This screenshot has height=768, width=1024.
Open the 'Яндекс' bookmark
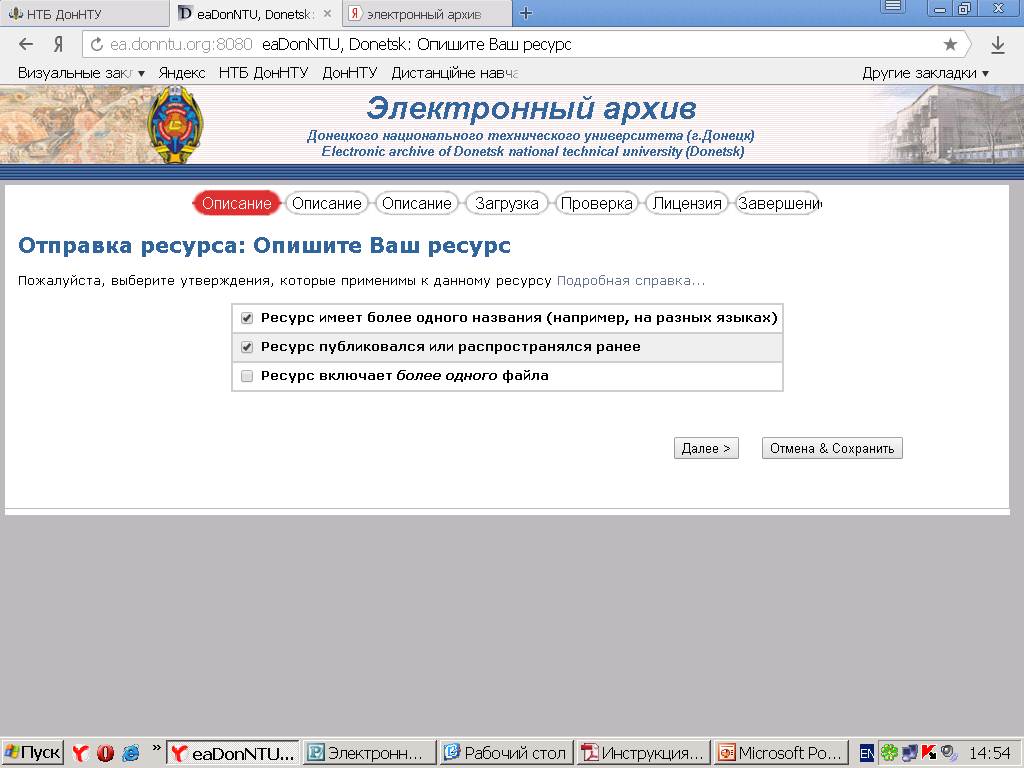(182, 73)
